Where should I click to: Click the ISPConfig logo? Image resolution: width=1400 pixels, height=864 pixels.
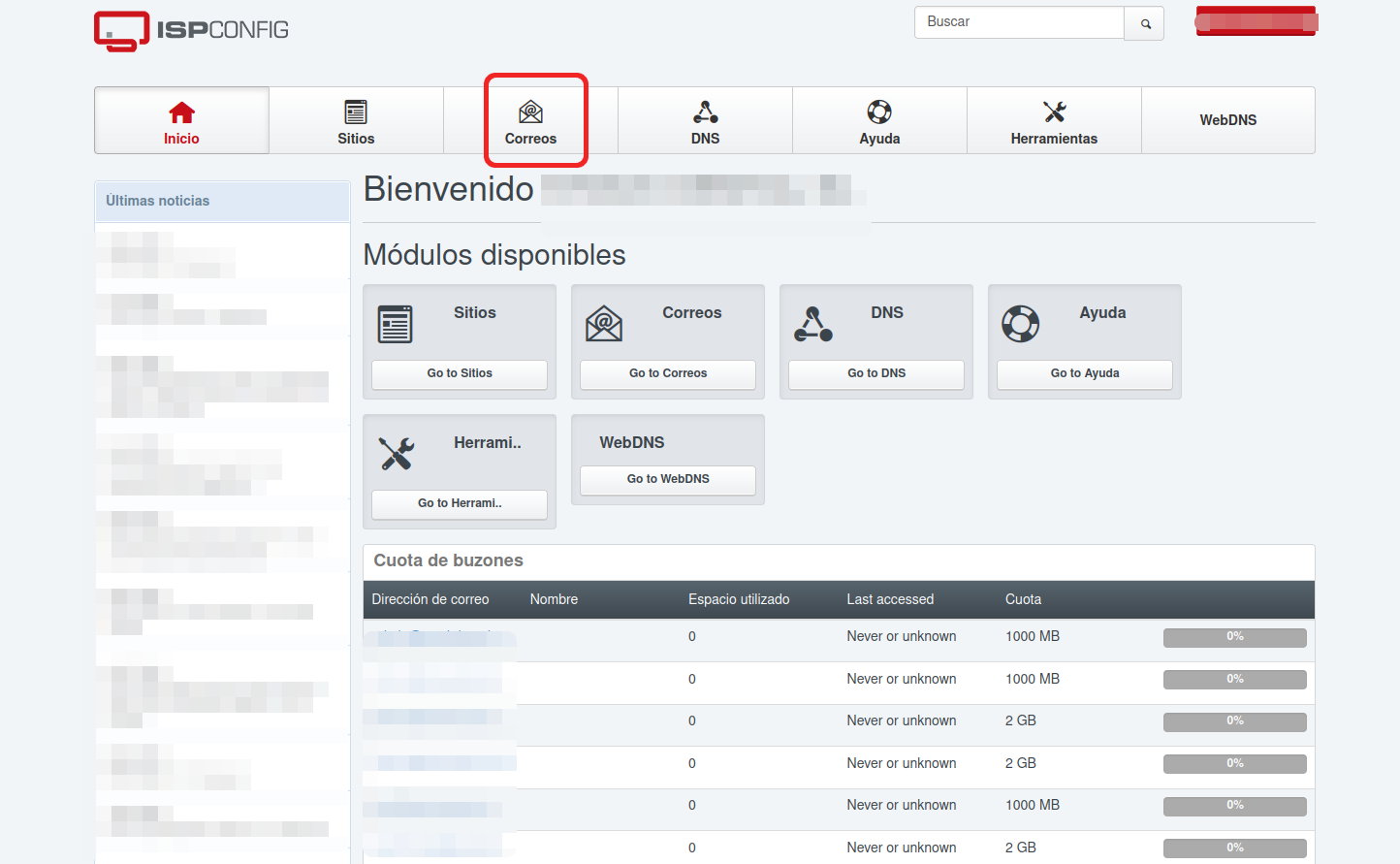[191, 31]
